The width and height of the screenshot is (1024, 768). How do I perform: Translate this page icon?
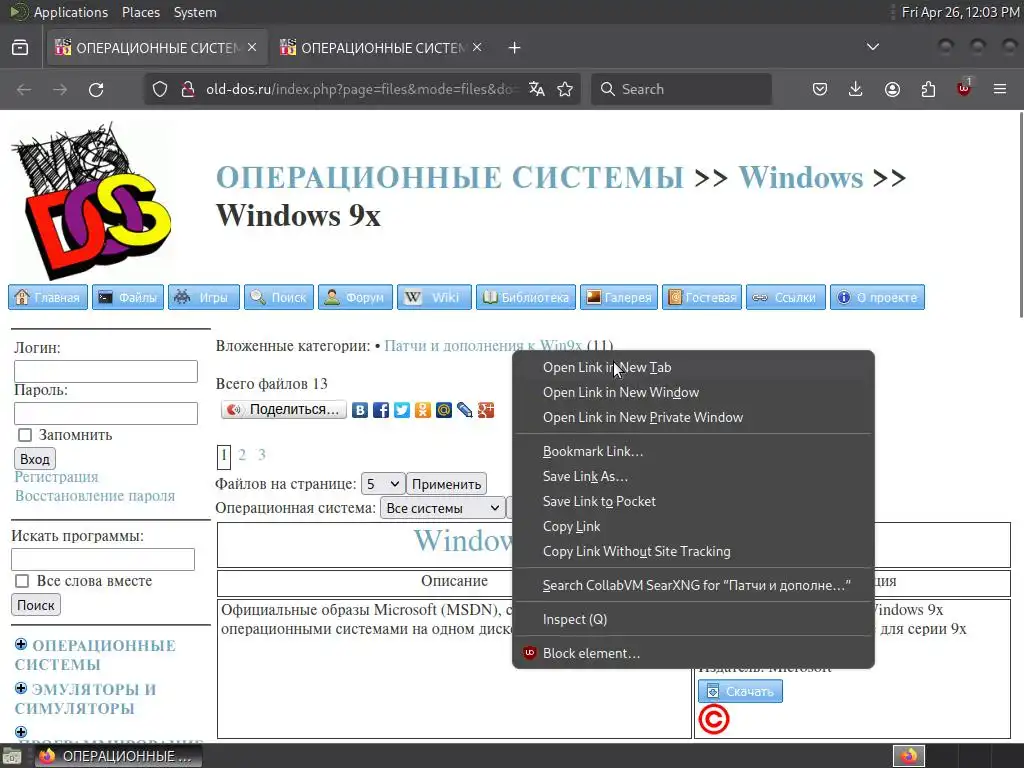[x=537, y=89]
